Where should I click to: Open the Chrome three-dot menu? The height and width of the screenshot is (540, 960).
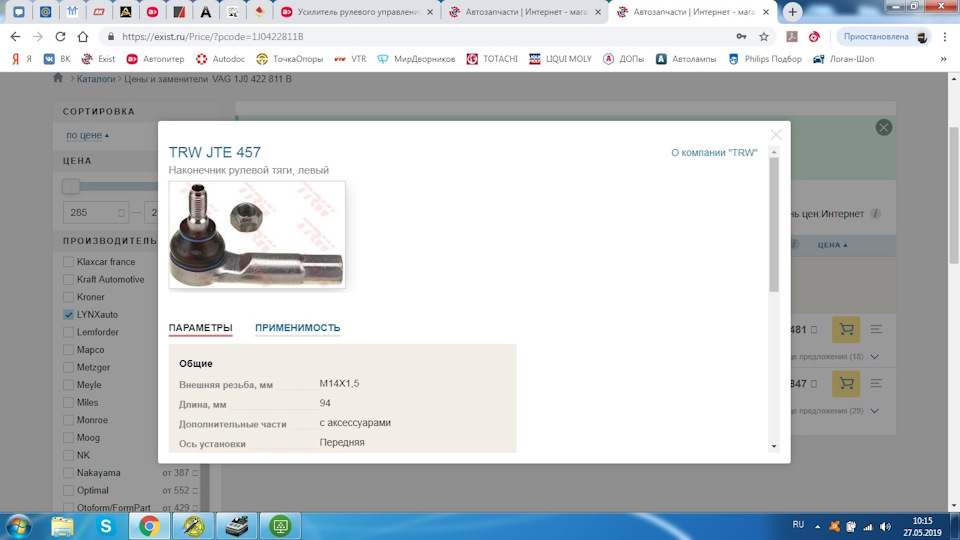945,37
